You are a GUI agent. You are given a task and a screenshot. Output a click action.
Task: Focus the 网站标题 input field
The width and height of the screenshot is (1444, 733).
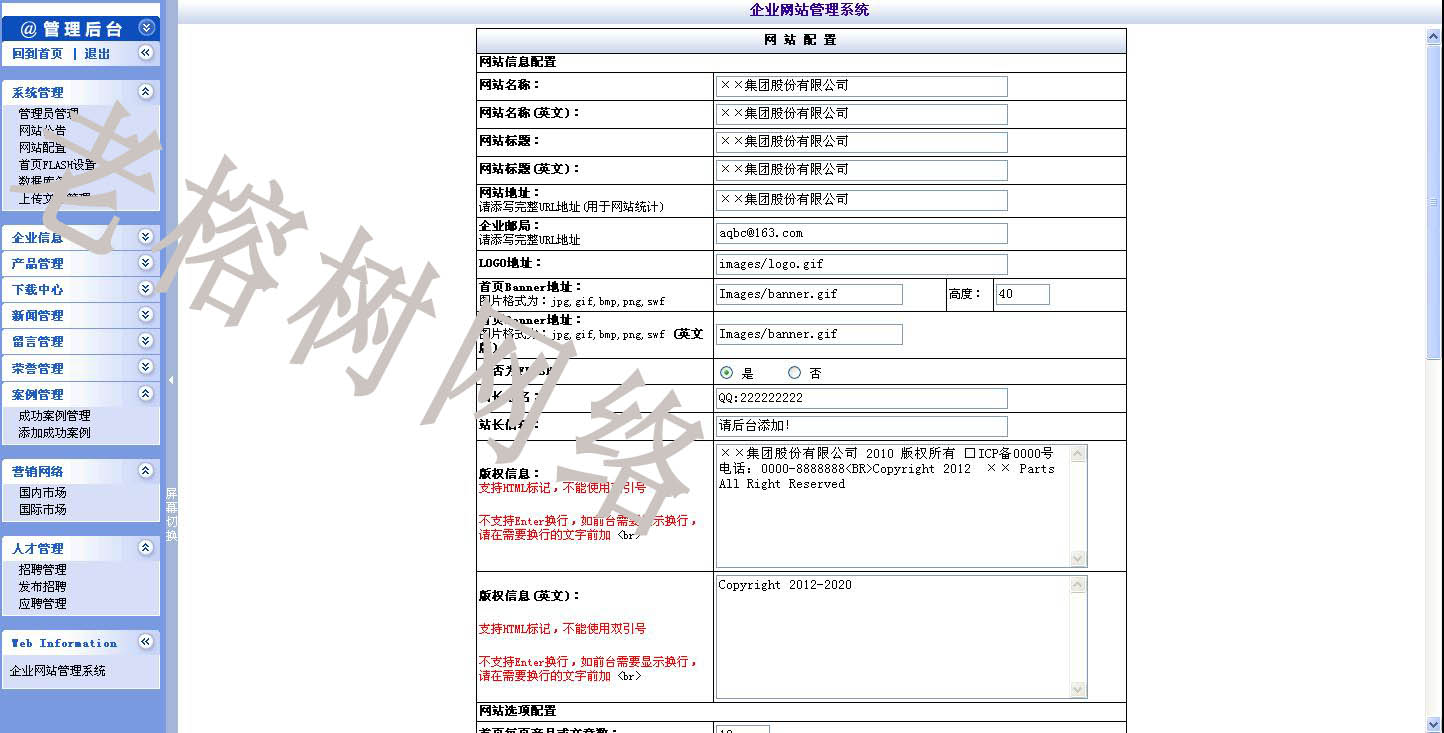click(x=861, y=142)
